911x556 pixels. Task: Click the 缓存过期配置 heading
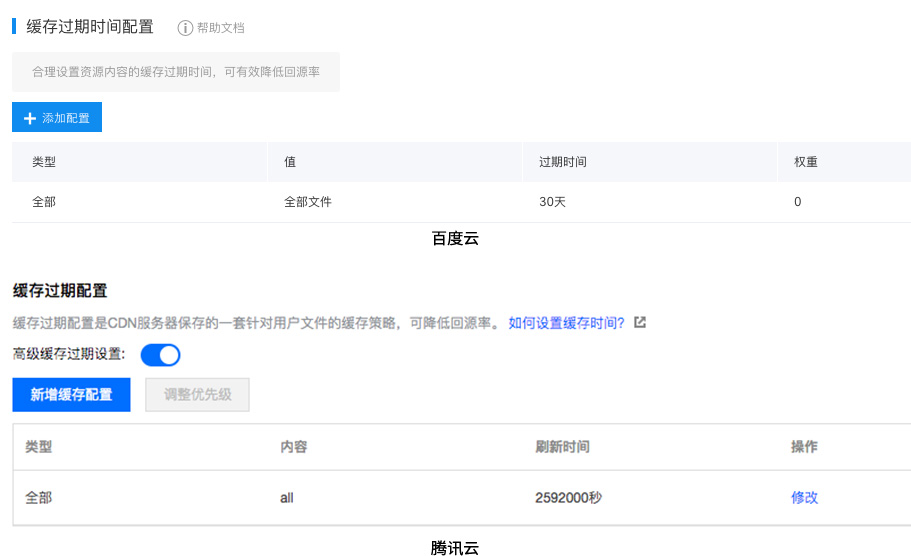60,290
